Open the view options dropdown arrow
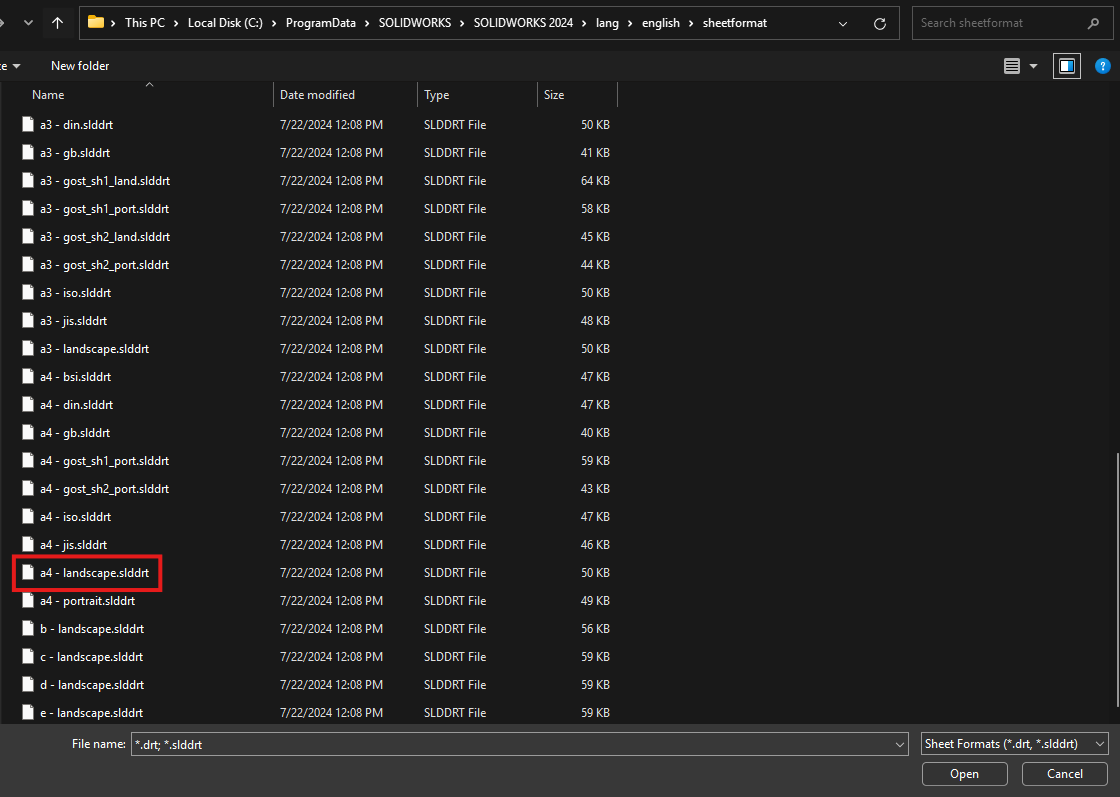Viewport: 1120px width, 797px height. [1033, 66]
